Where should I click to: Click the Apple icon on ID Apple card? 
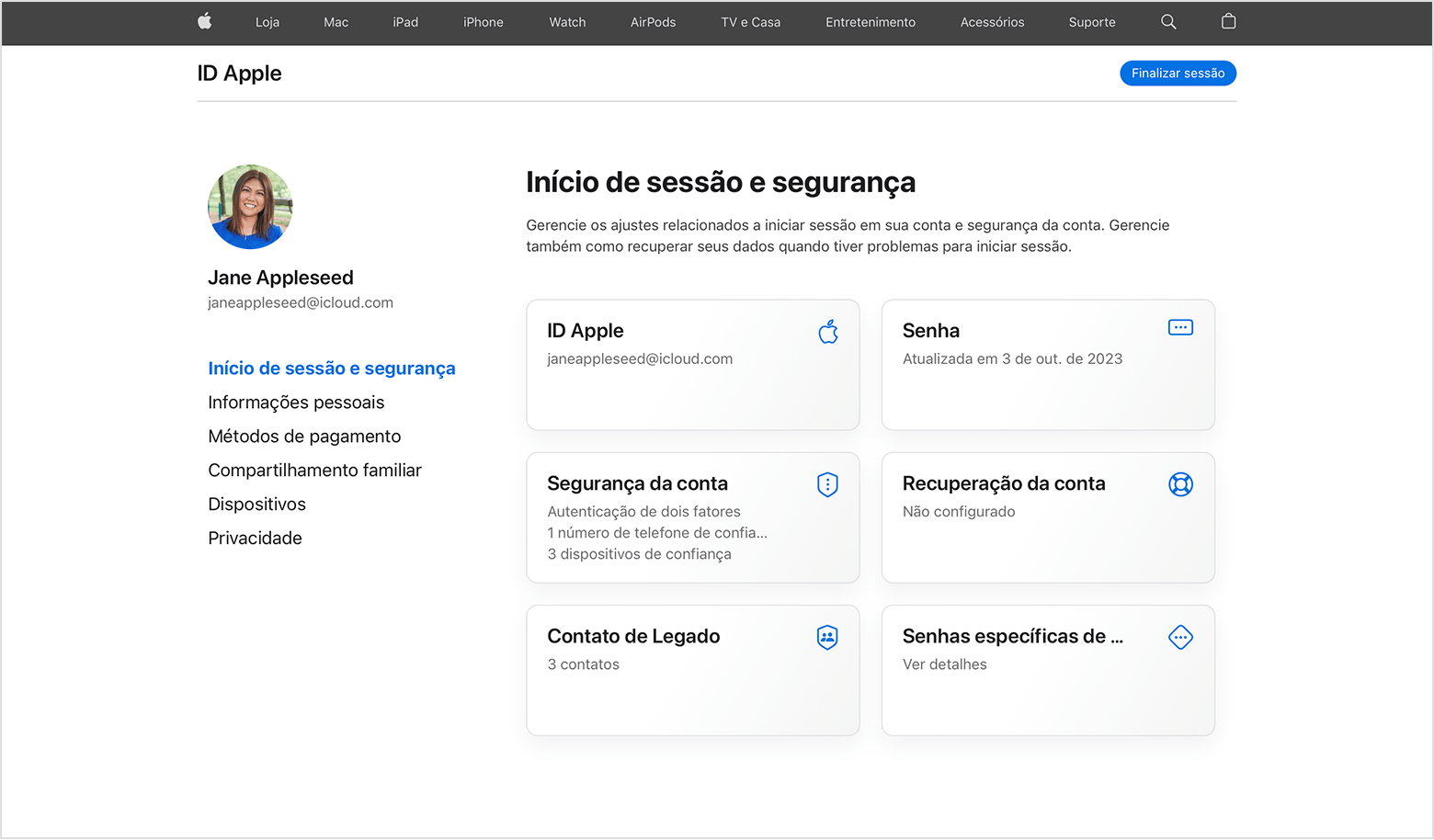pyautogui.click(x=828, y=331)
